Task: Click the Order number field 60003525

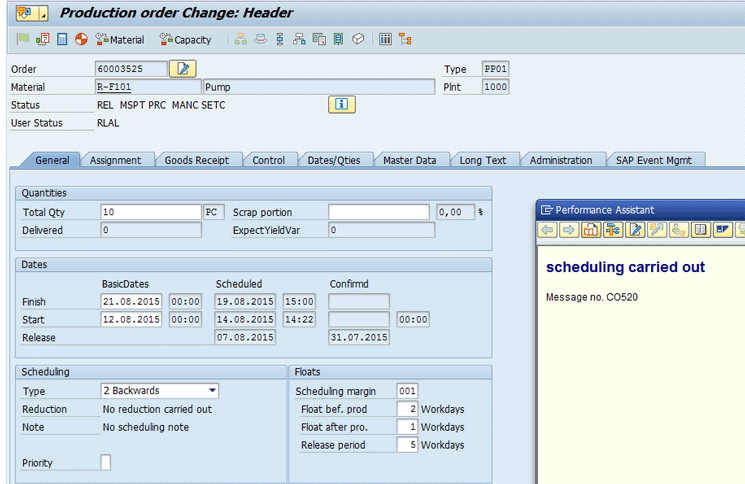Action: point(131,69)
